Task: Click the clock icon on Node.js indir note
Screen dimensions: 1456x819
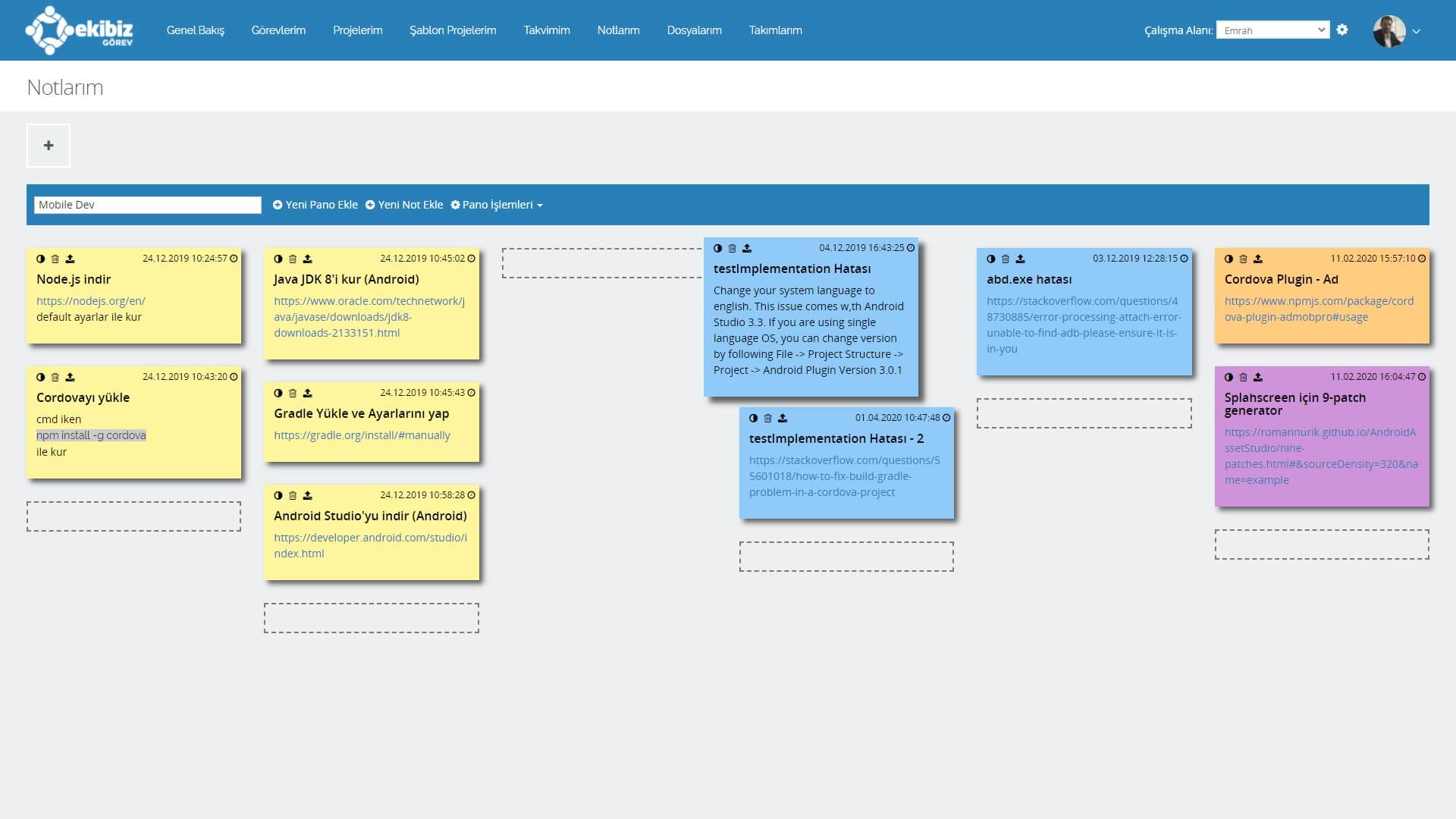Action: coord(234,259)
